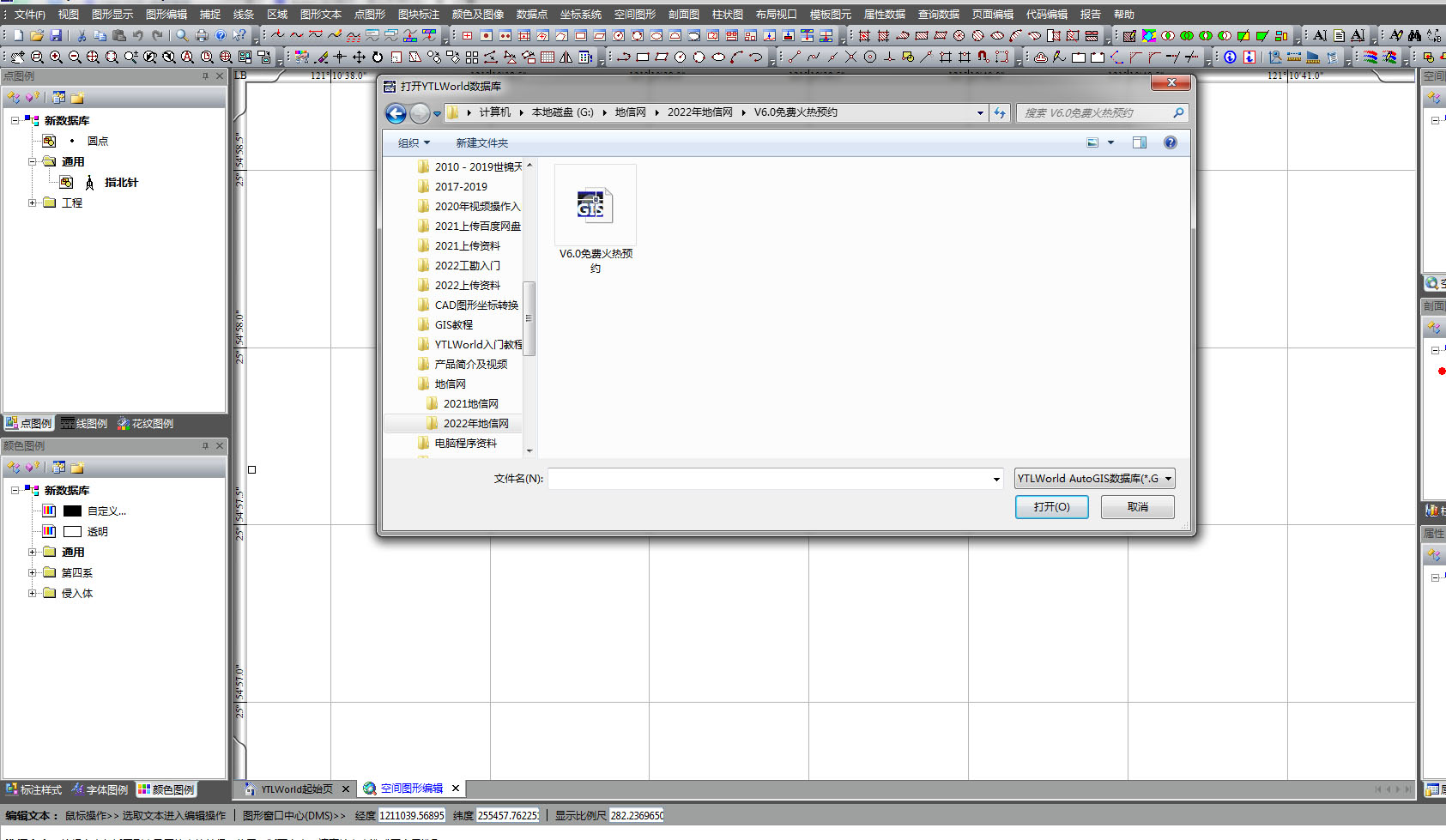Screen dimensions: 1446x840
Task: Click the save disk toolbar icon
Action: [x=56, y=35]
